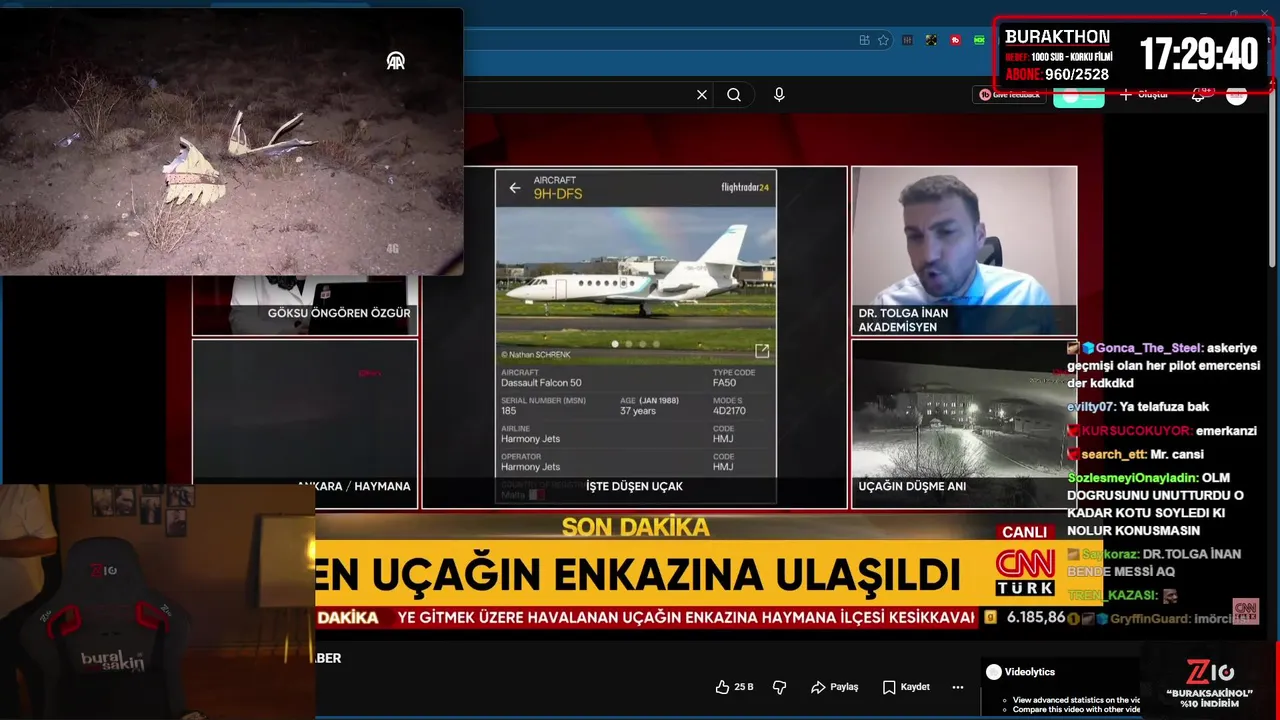The image size is (1280, 720).
Task: Click the UÇAĞIN DÜŞME ANI footage panel
Action: [x=964, y=424]
